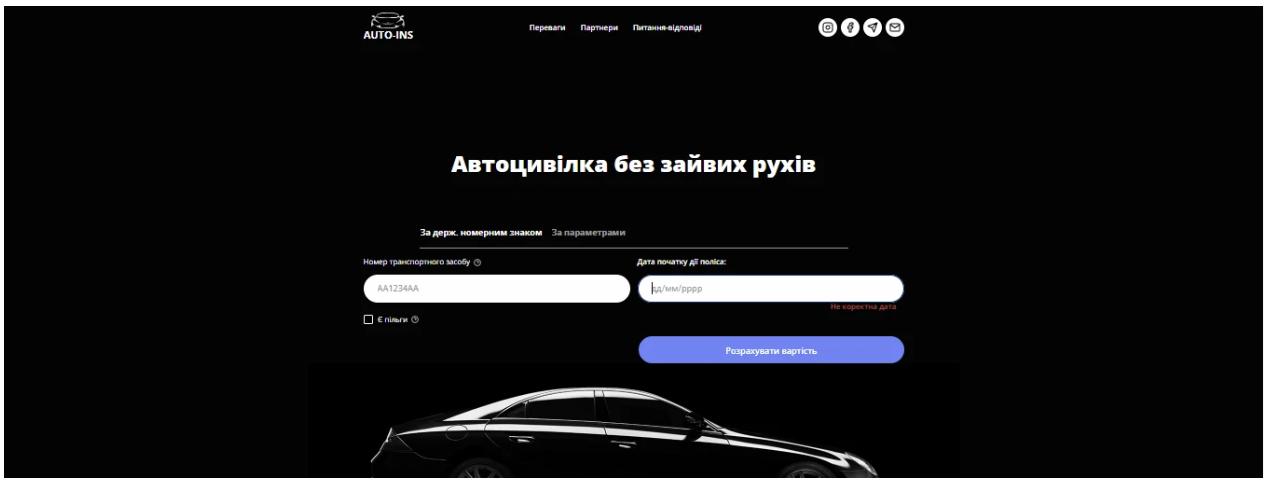The width and height of the screenshot is (1267, 484).
Task: Show help icon beside Є пільги
Action: coord(415,320)
